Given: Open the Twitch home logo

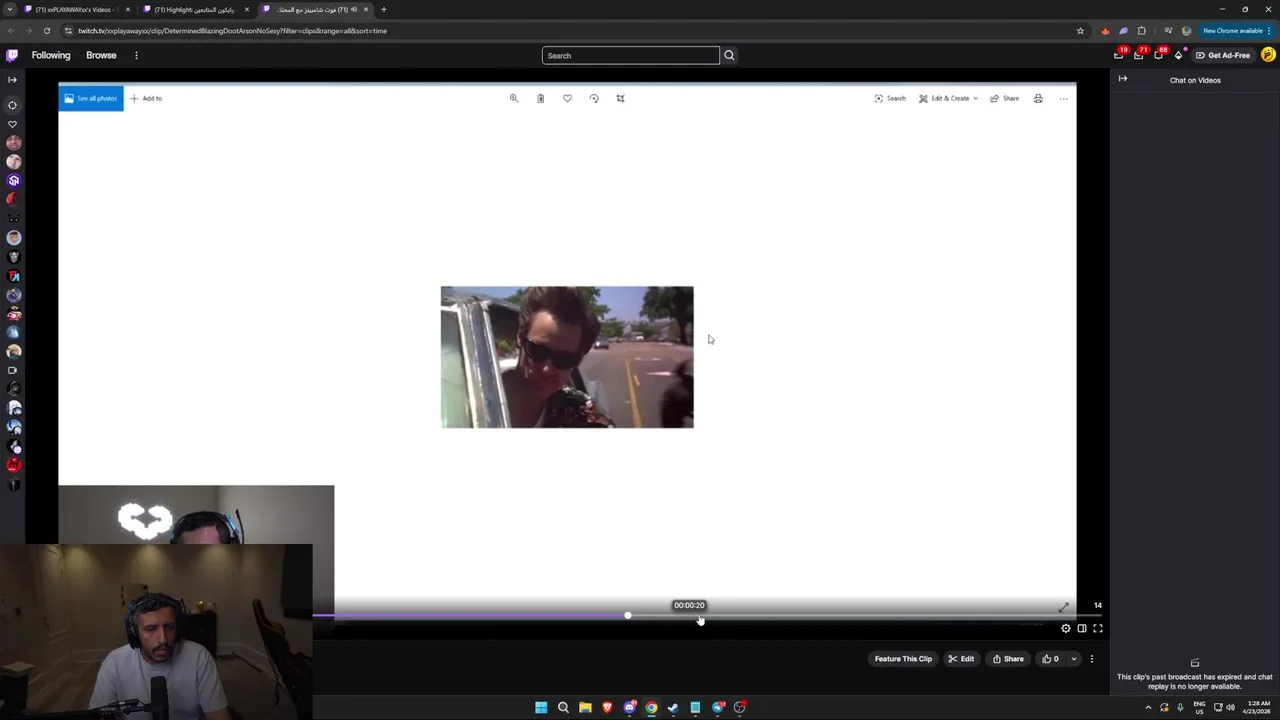Looking at the screenshot, I should 12,55.
